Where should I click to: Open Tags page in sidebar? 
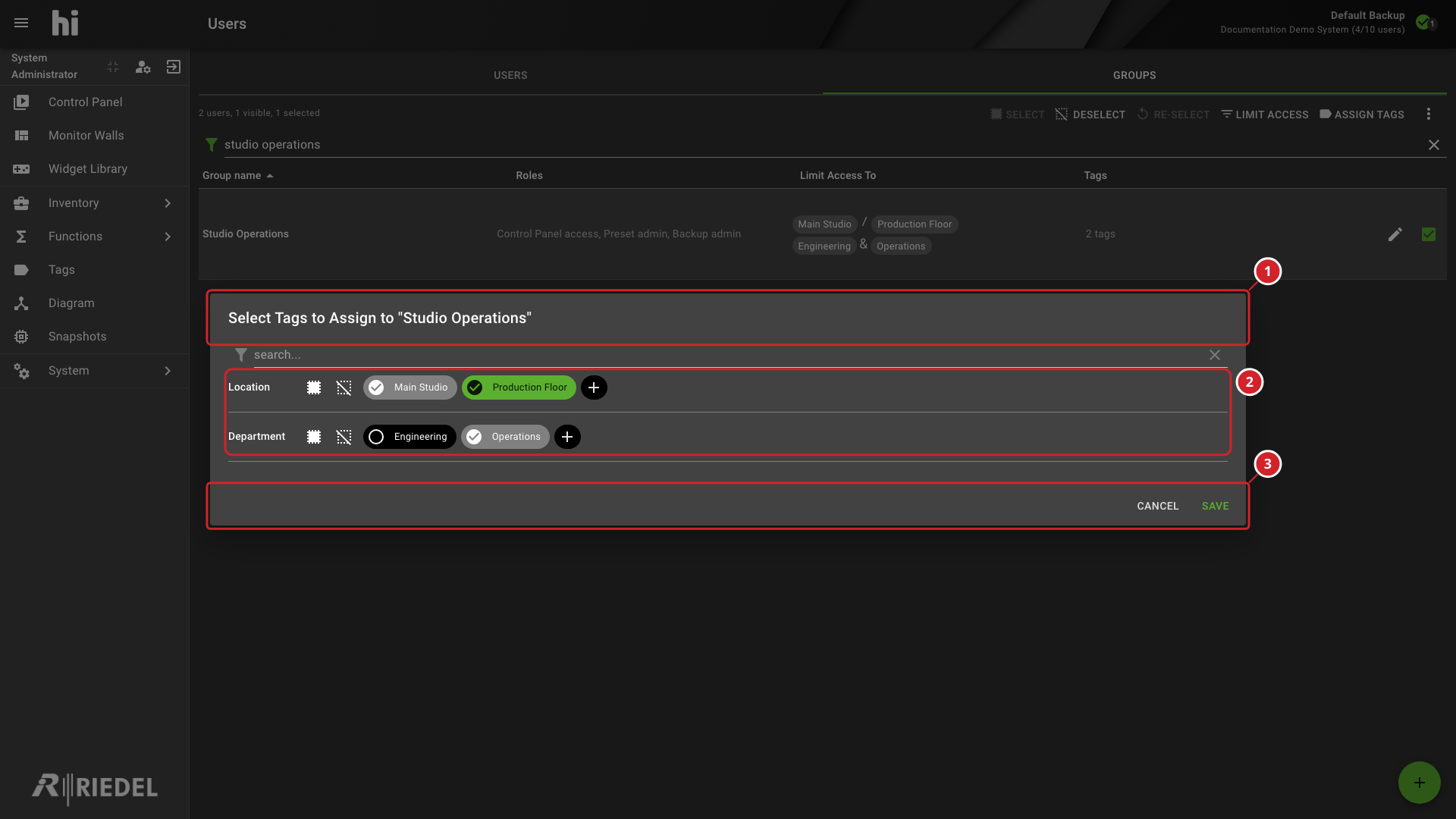[94, 270]
